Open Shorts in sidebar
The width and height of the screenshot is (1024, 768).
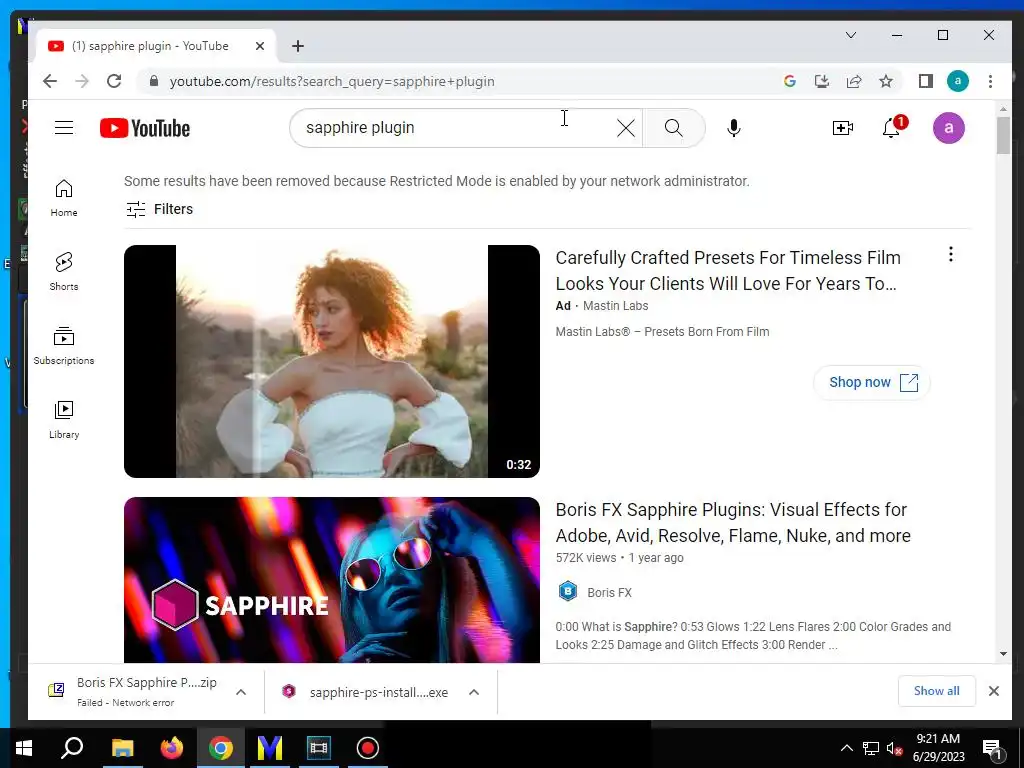click(63, 272)
